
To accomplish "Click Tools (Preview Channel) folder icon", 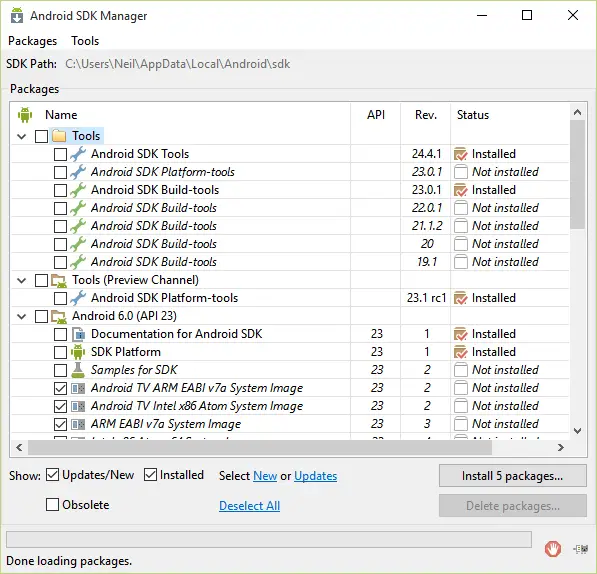I will click(x=59, y=280).
